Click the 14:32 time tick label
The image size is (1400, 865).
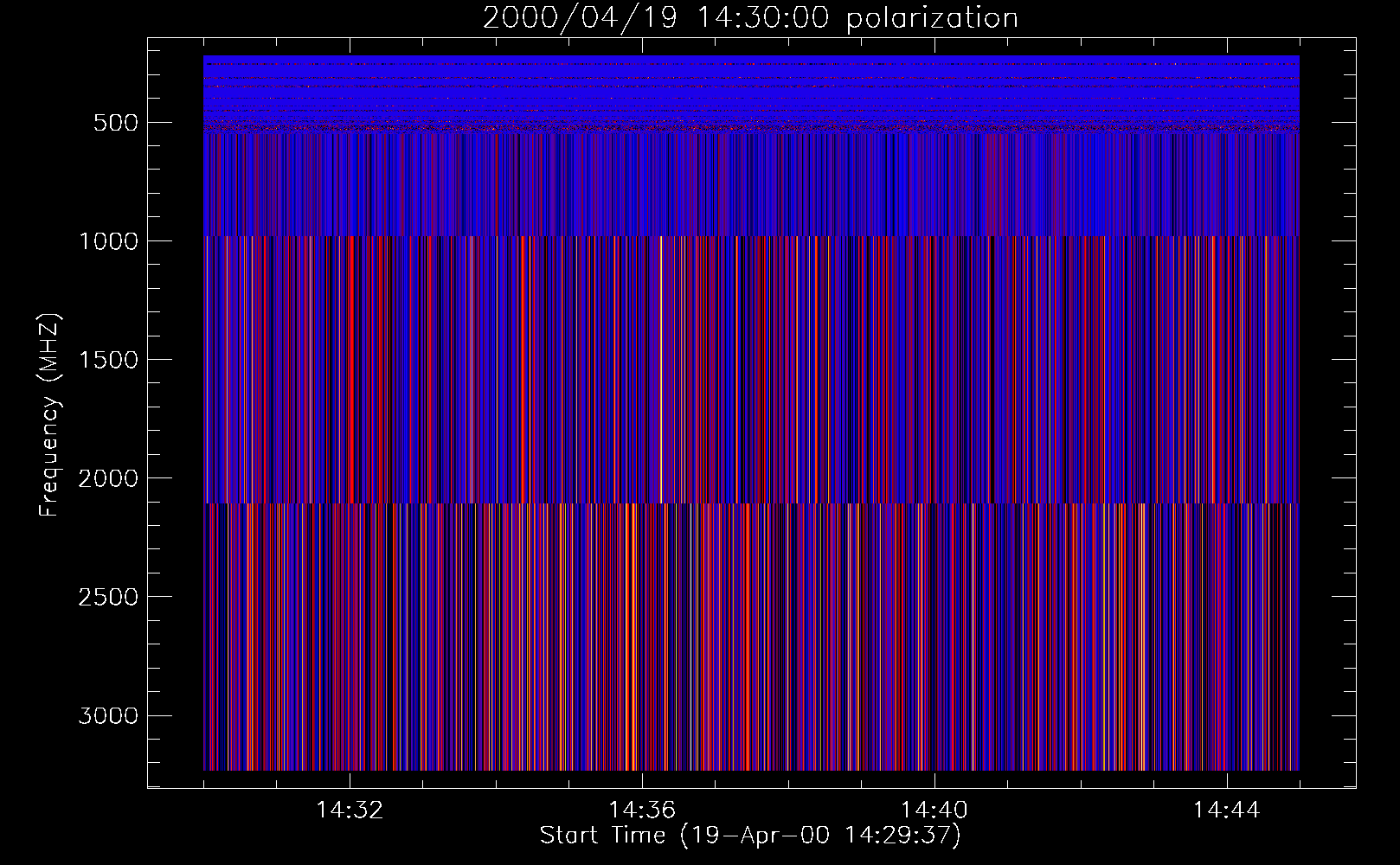point(350,811)
